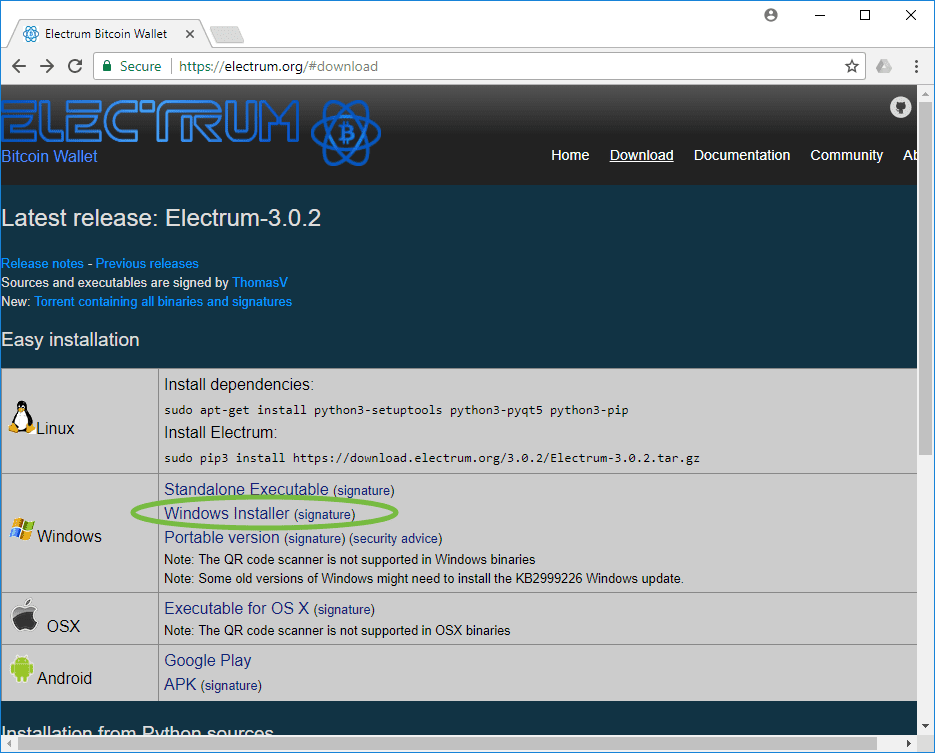Close the Electrum Bitcoin Wallet tab
The image size is (935, 753).
pyautogui.click(x=190, y=34)
